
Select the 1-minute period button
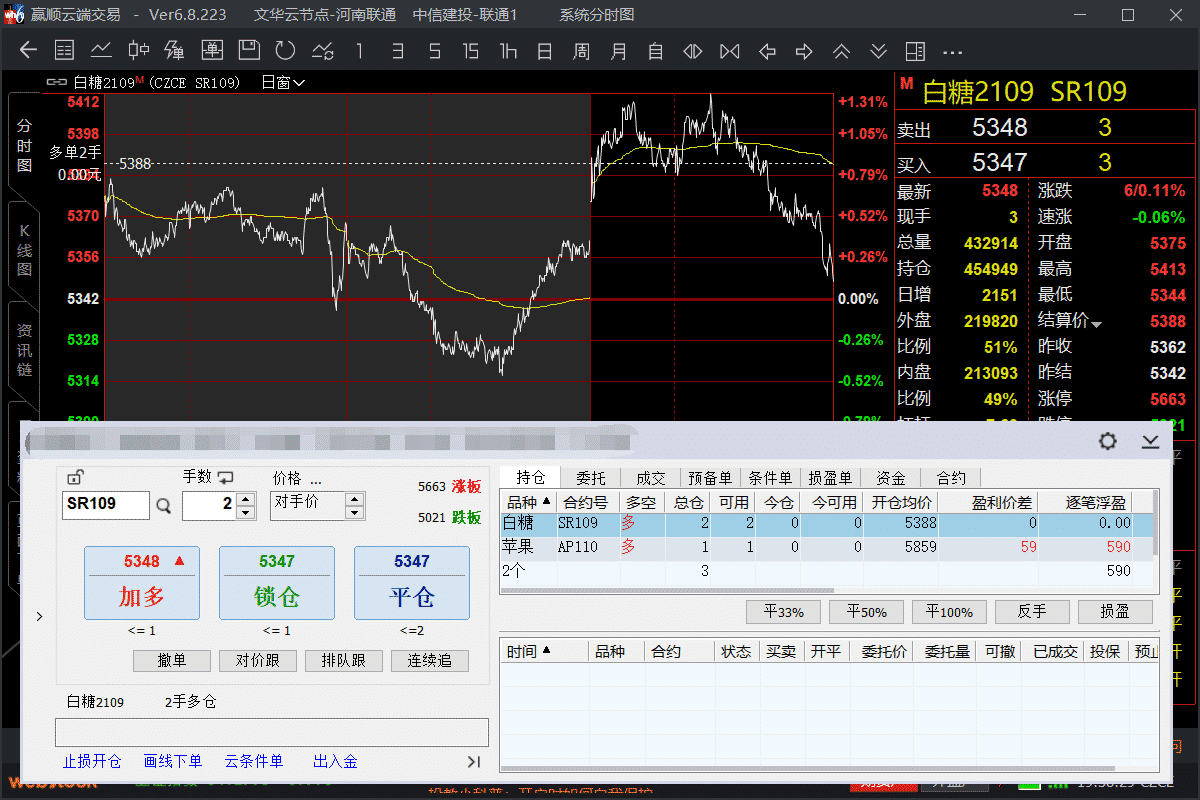[x=359, y=51]
